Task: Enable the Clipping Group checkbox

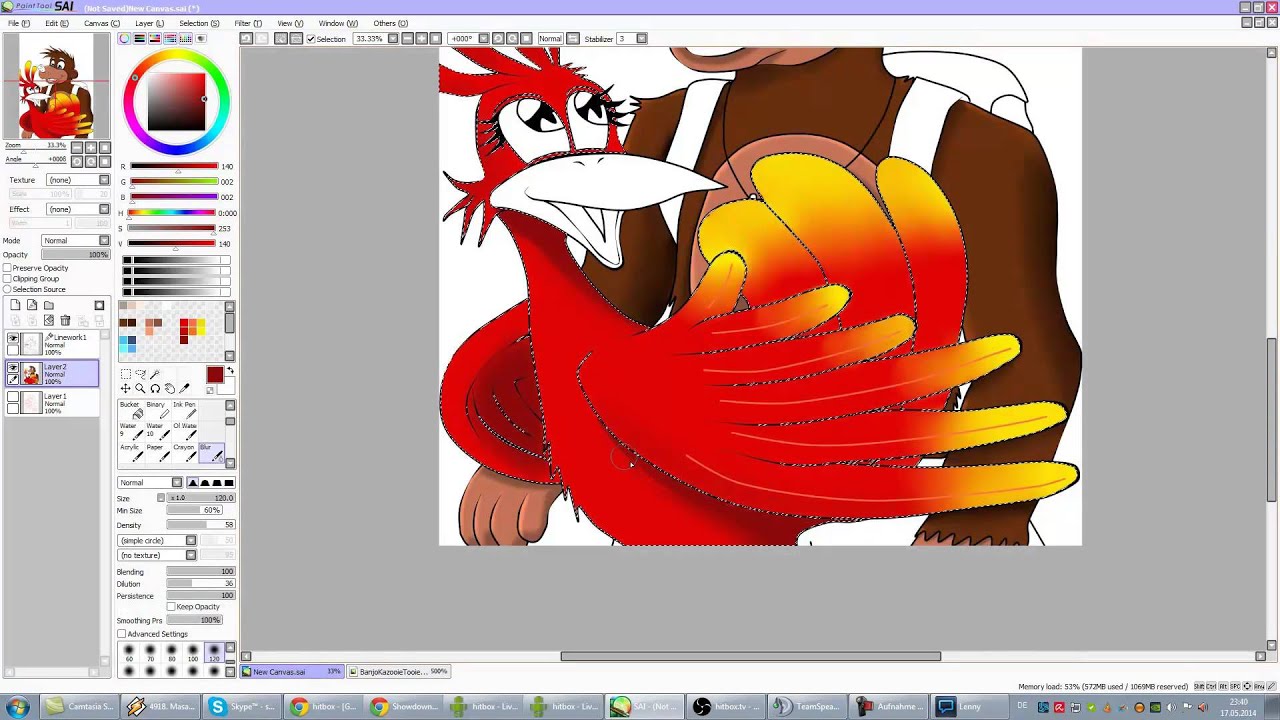Action: tap(7, 279)
